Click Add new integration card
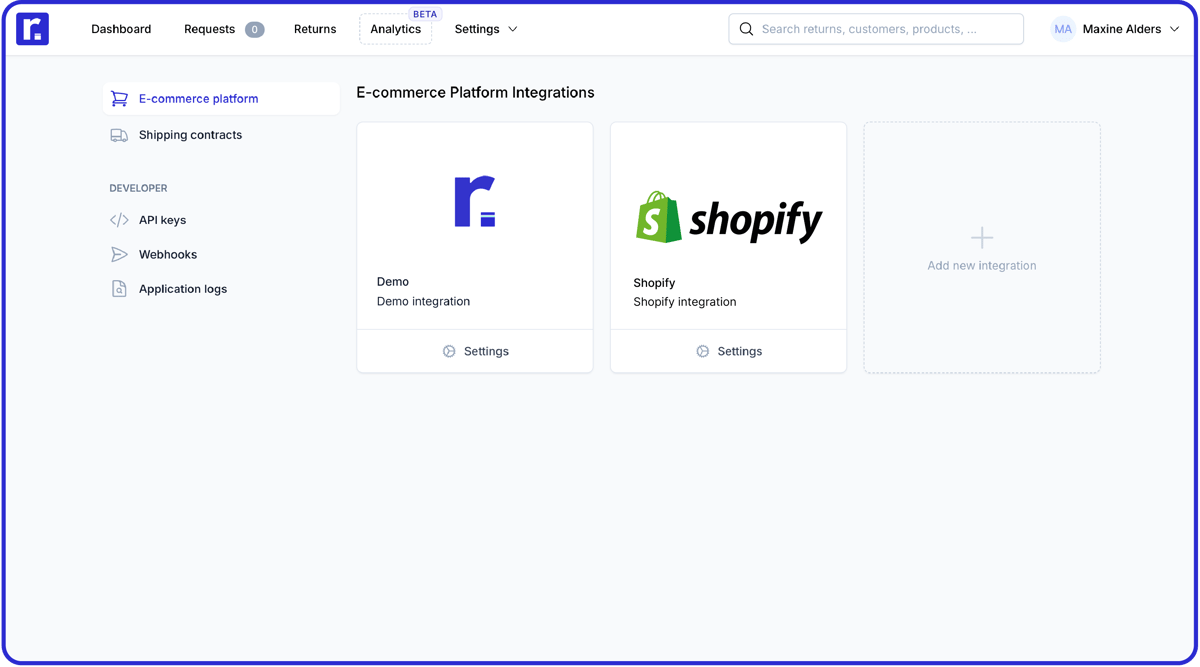Screen dimensions: 1200x667 [982, 248]
